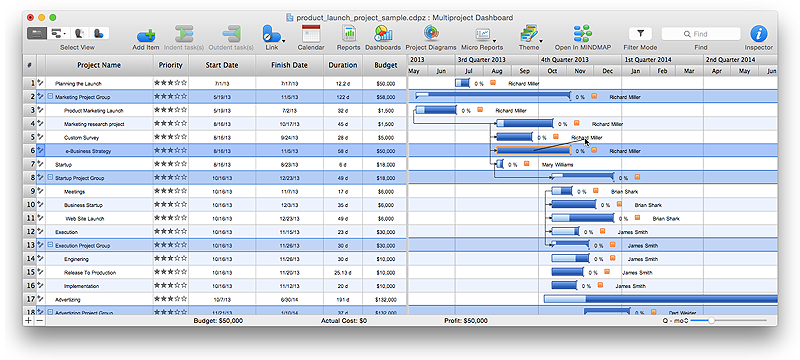
Task: Click the 10/7/13 start date cell
Action: [x=222, y=300]
